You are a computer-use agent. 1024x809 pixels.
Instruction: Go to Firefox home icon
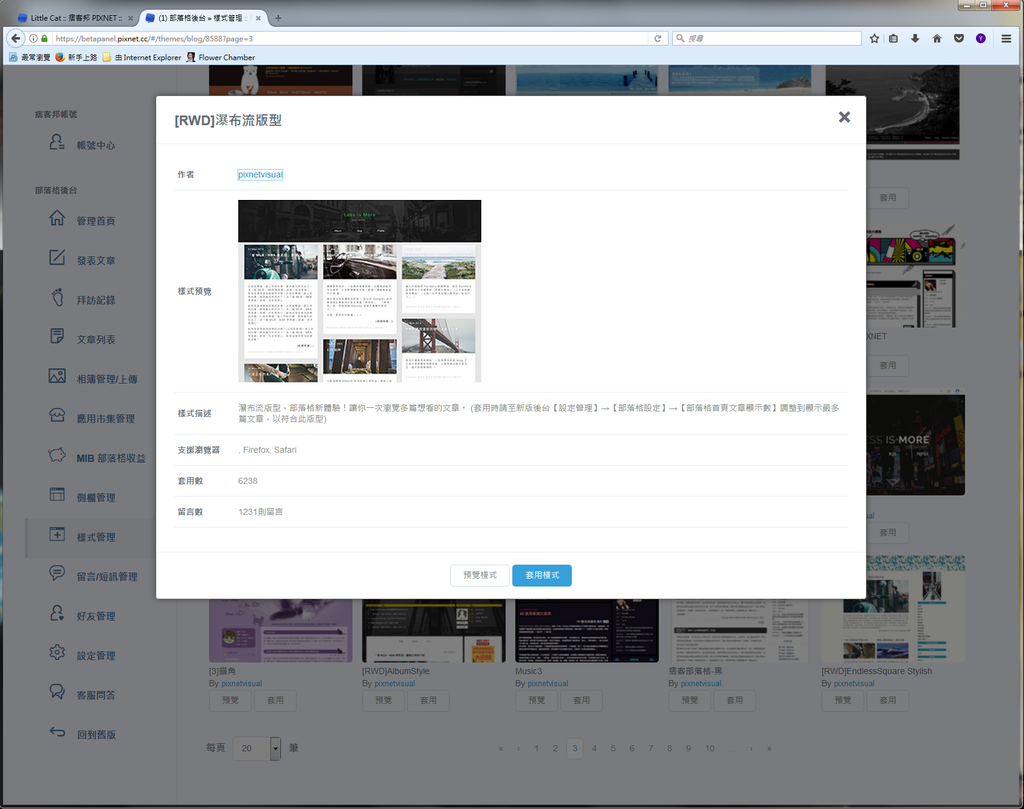click(x=936, y=39)
